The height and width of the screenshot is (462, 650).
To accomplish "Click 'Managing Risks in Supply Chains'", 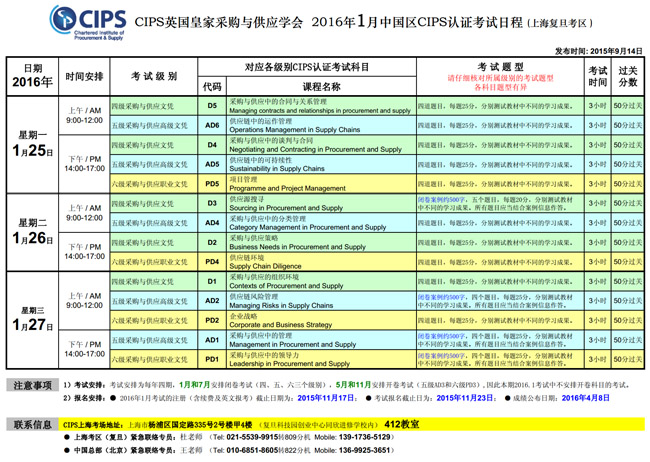I will [281, 305].
